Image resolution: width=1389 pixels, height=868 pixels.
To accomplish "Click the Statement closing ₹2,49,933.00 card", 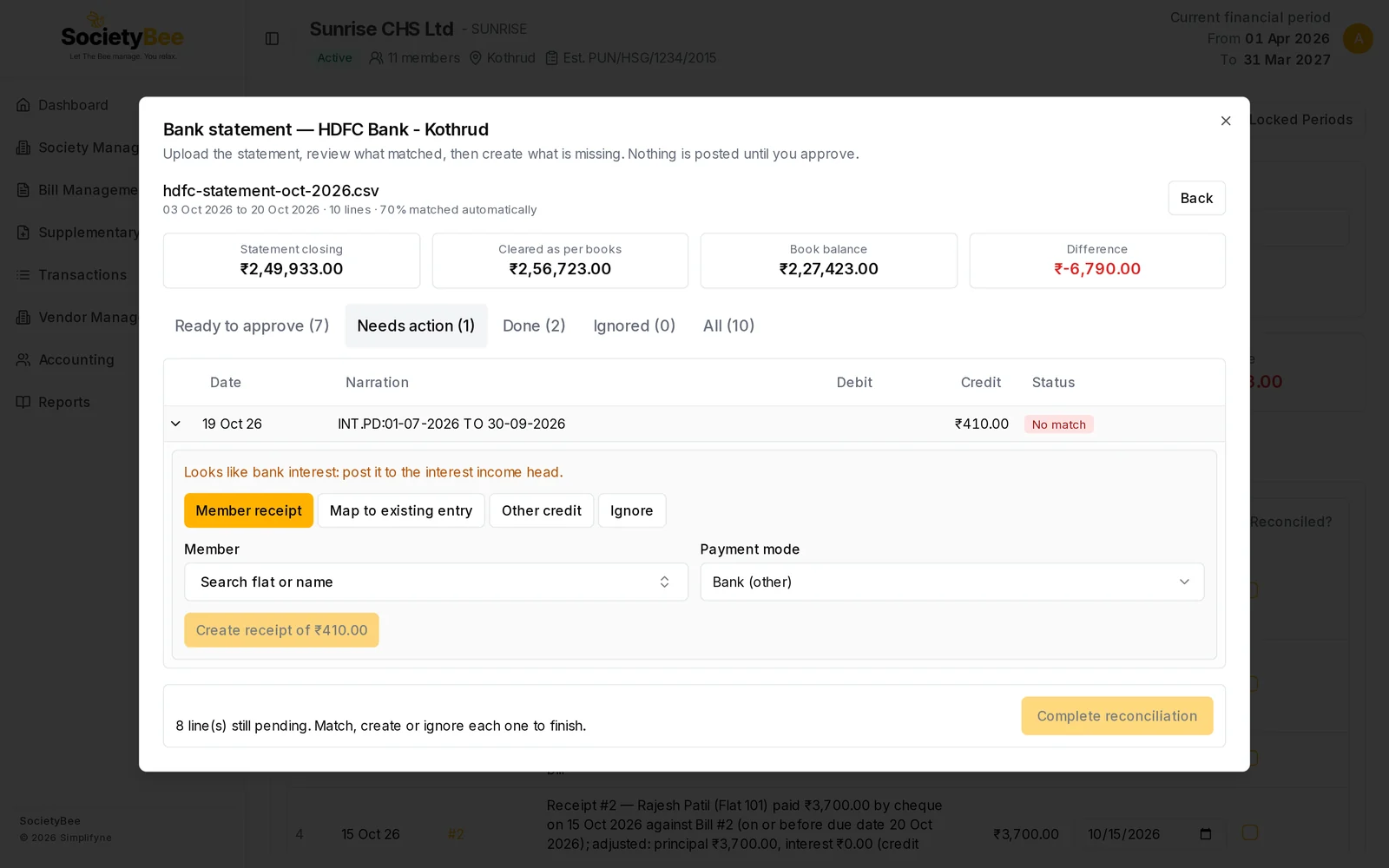I will [x=292, y=260].
